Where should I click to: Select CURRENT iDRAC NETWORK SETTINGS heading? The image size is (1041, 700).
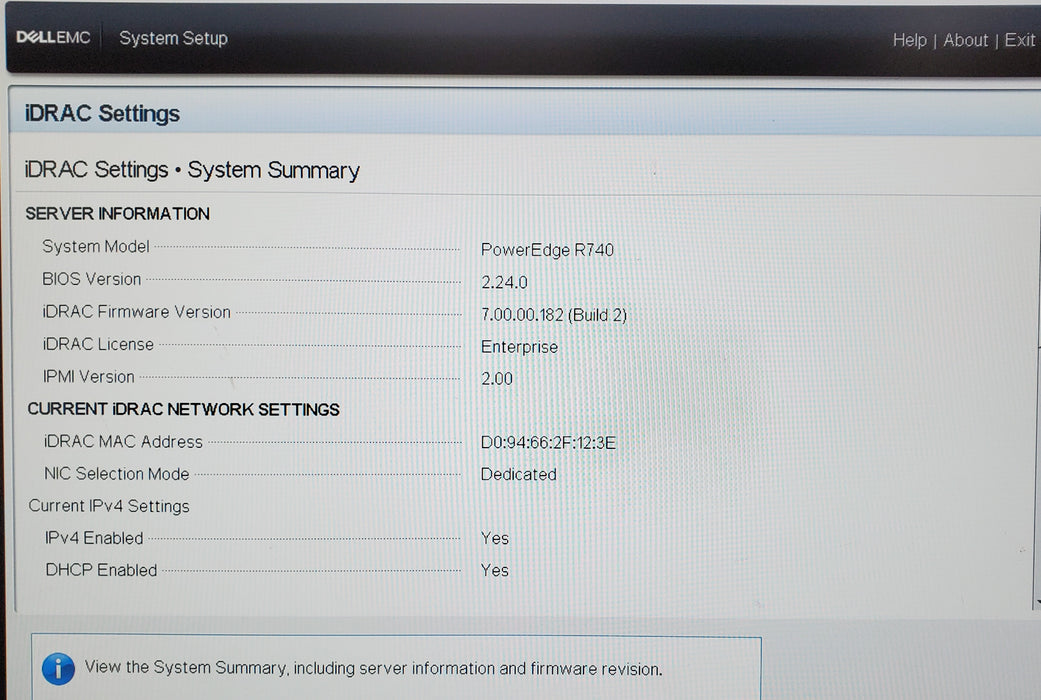183,409
